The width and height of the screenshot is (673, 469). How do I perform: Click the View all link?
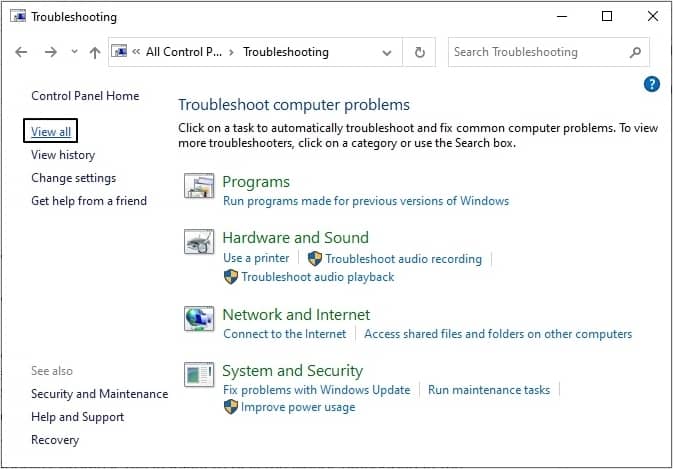pos(51,132)
